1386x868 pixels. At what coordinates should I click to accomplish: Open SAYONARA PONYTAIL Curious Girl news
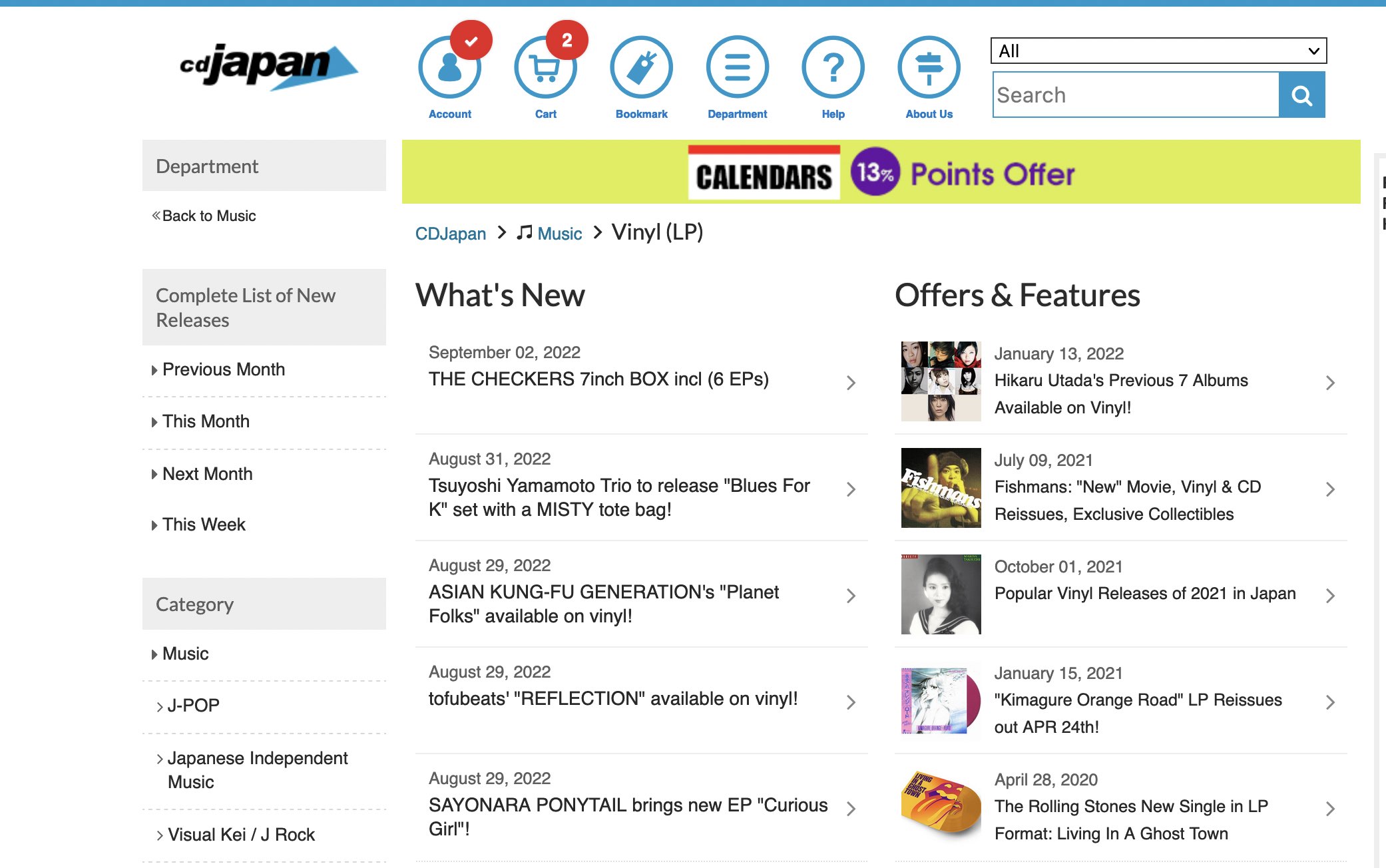[x=628, y=817]
